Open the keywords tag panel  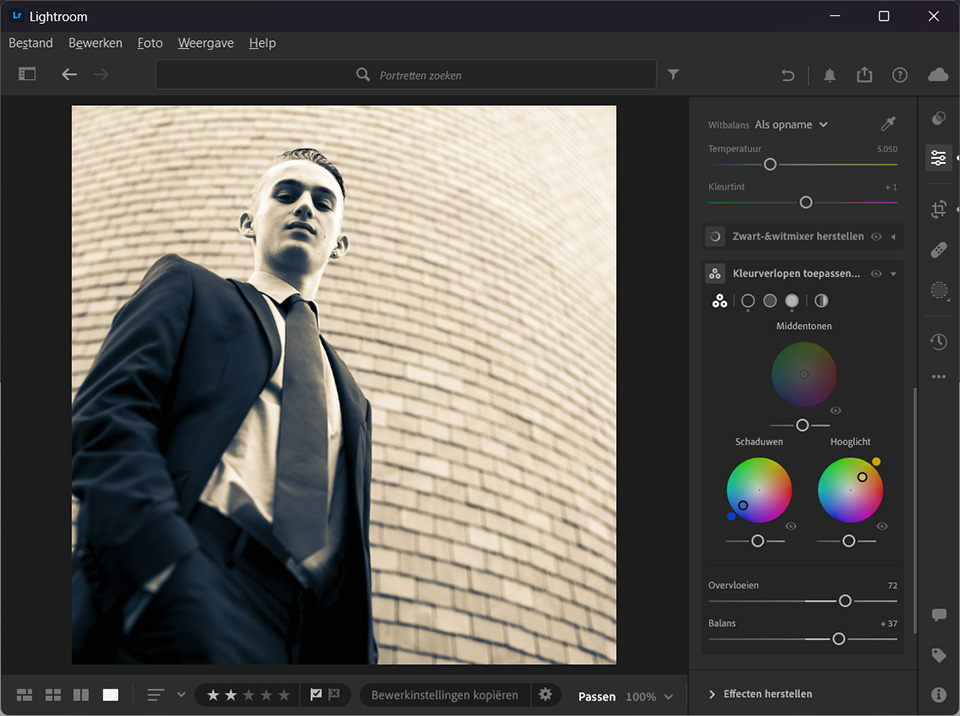(x=939, y=655)
